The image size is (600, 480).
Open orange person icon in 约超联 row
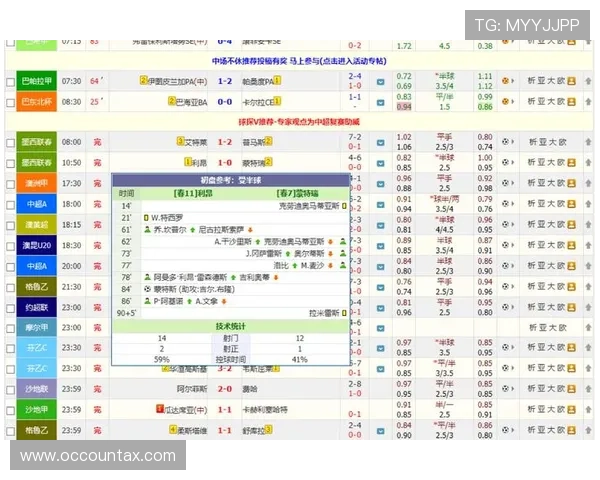pyautogui.click(x=571, y=307)
